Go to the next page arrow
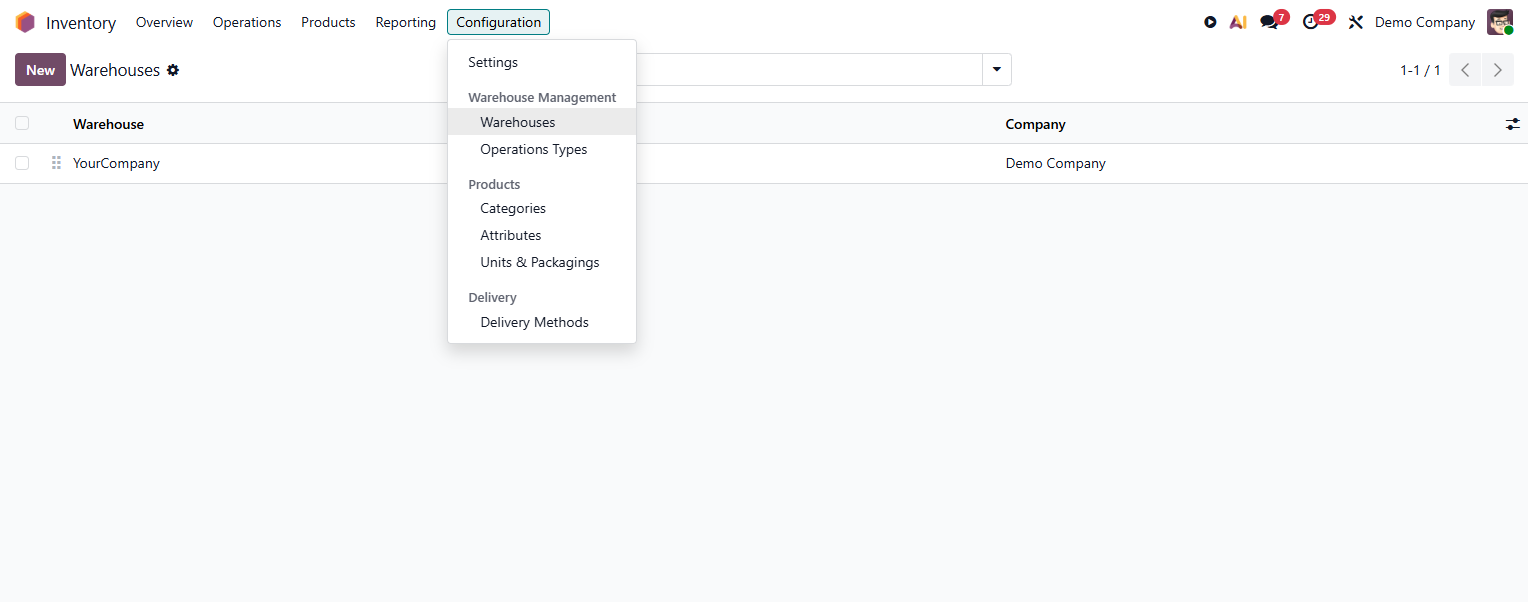Screen dimensions: 1528x602 pyautogui.click(x=1497, y=70)
